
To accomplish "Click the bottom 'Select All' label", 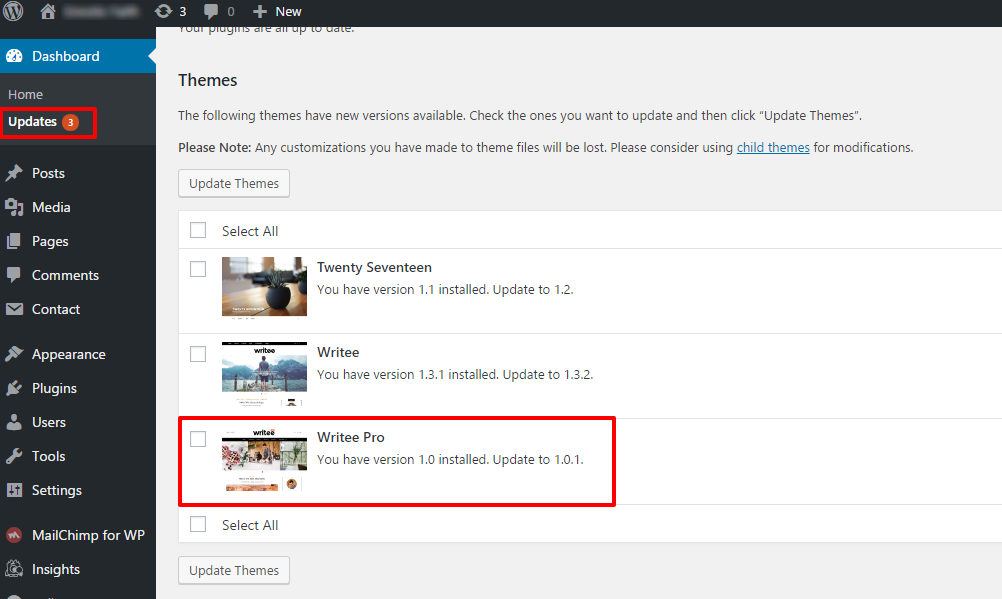I will point(250,525).
